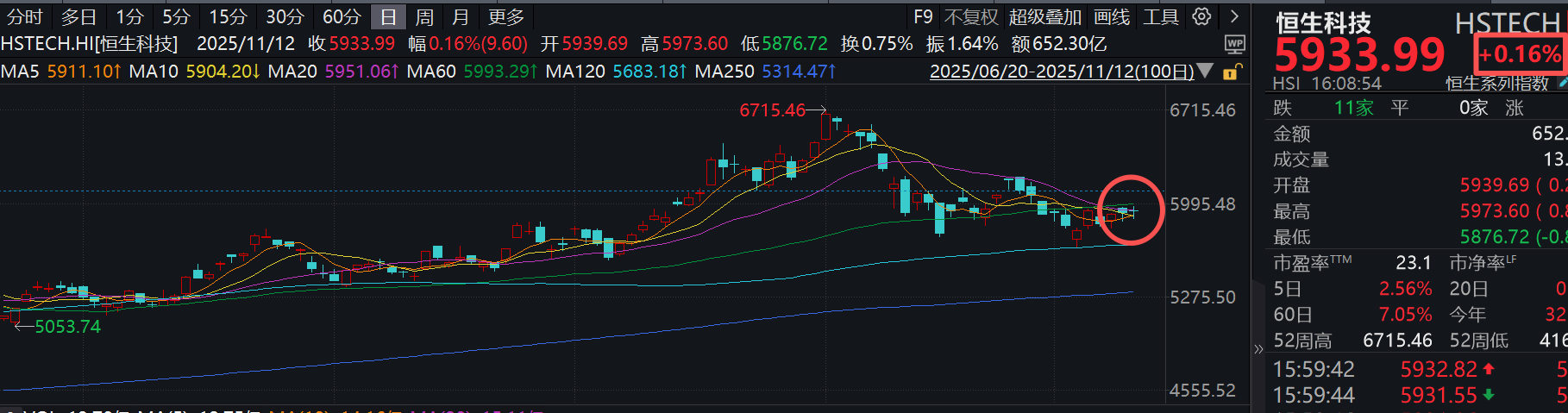
Task: Click the 成交量 row label
Action: [1301, 160]
